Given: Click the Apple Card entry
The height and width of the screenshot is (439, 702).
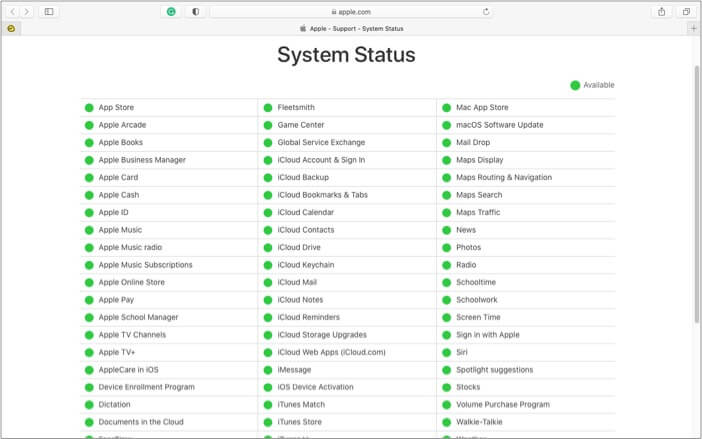Looking at the screenshot, I should 118,177.
